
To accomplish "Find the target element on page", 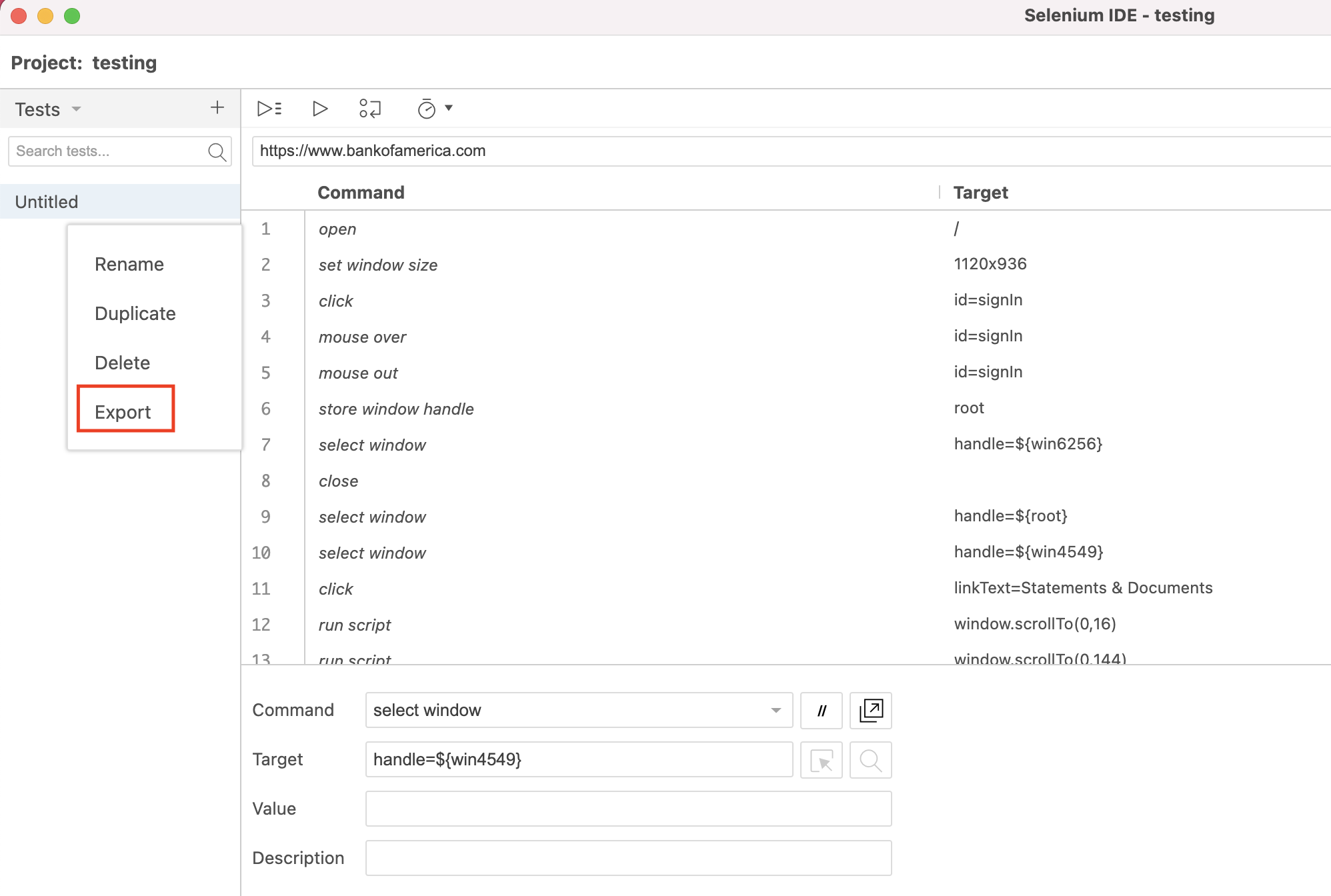I will click(x=870, y=759).
